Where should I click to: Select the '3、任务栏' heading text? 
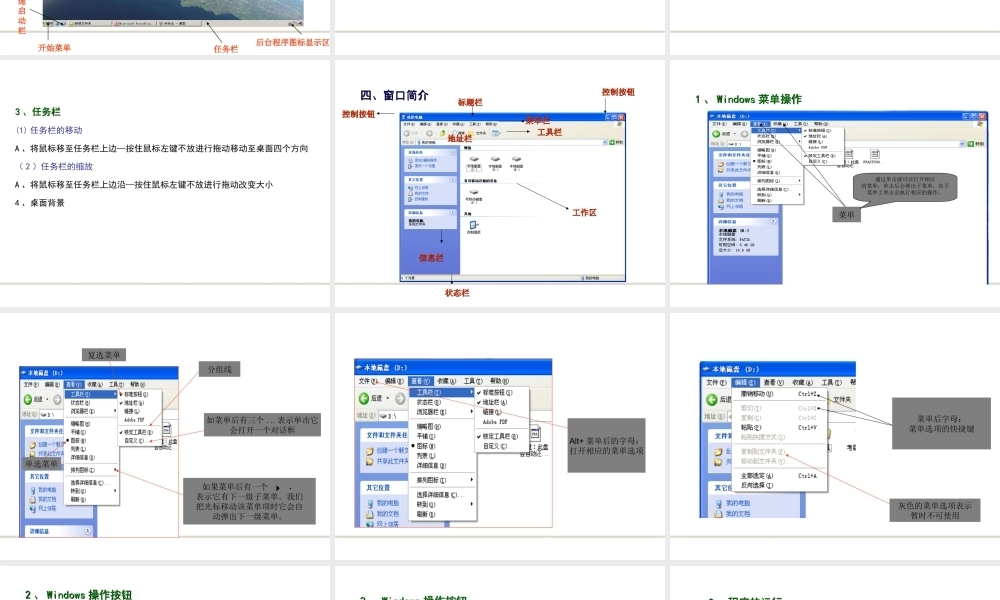click(38, 112)
